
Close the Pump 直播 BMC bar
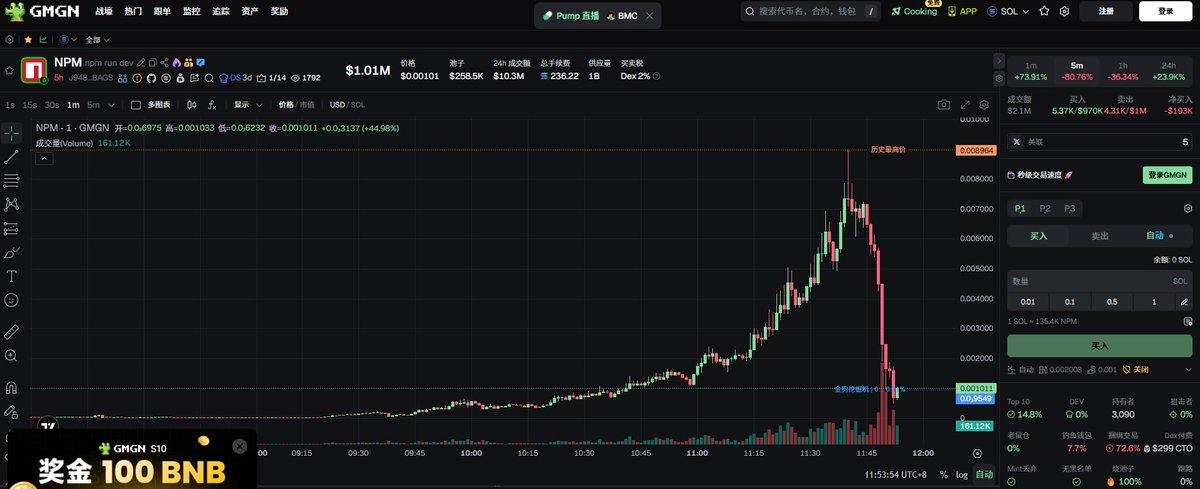(650, 16)
